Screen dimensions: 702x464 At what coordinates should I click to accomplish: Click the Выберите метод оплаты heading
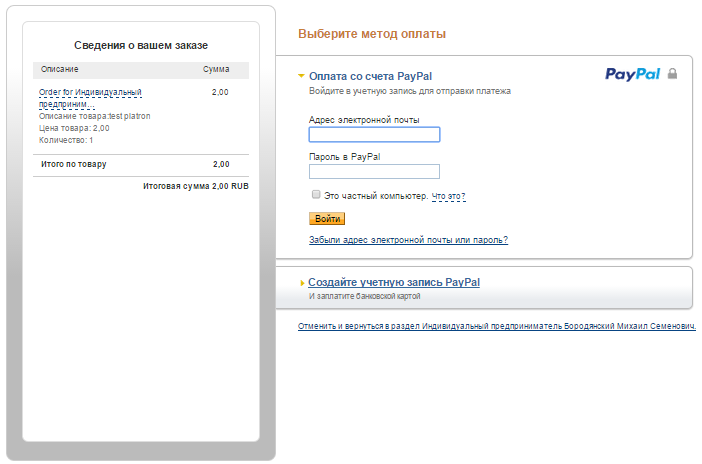pyautogui.click(x=372, y=34)
